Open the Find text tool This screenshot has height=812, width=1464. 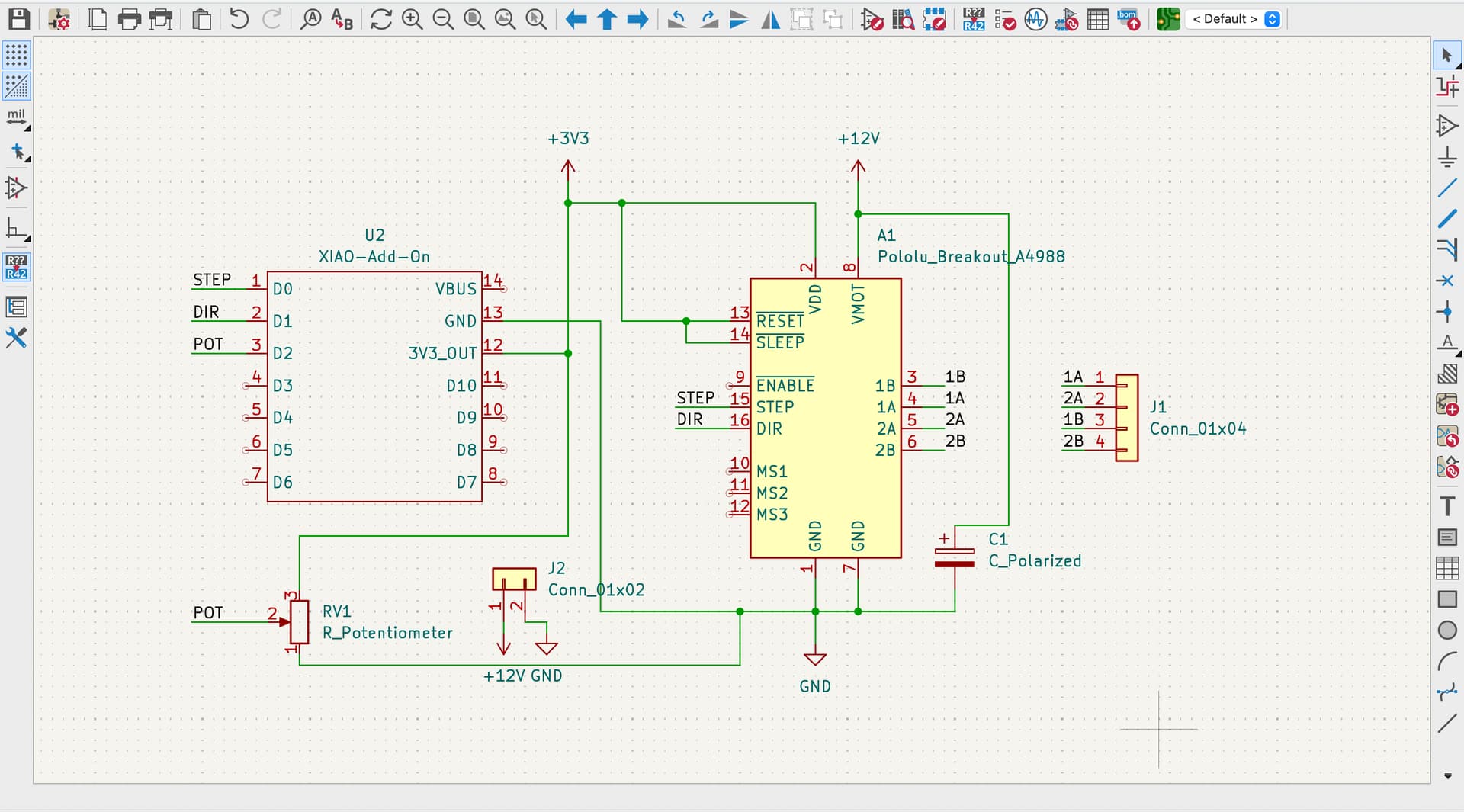310,19
